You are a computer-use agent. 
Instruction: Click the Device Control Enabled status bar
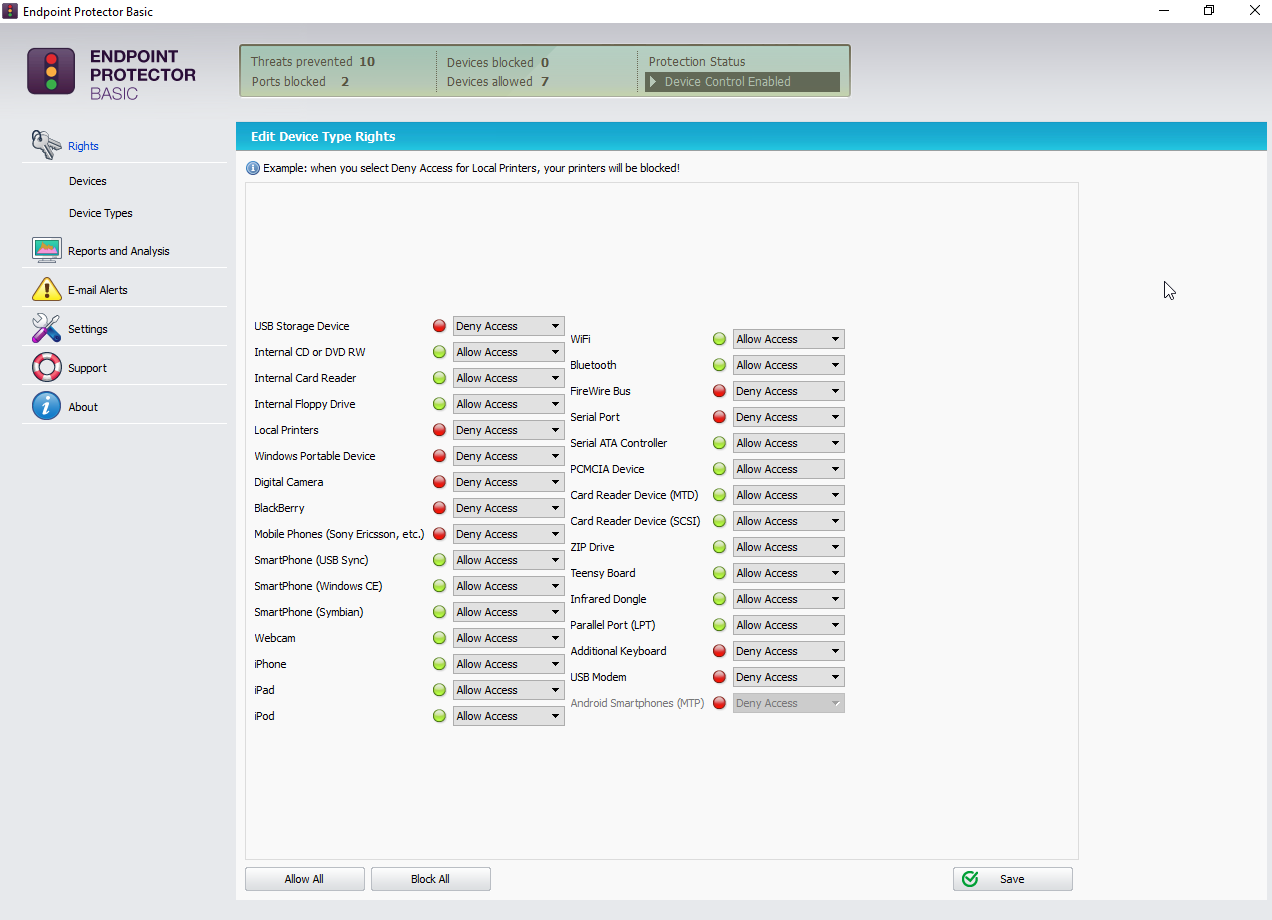tap(742, 82)
